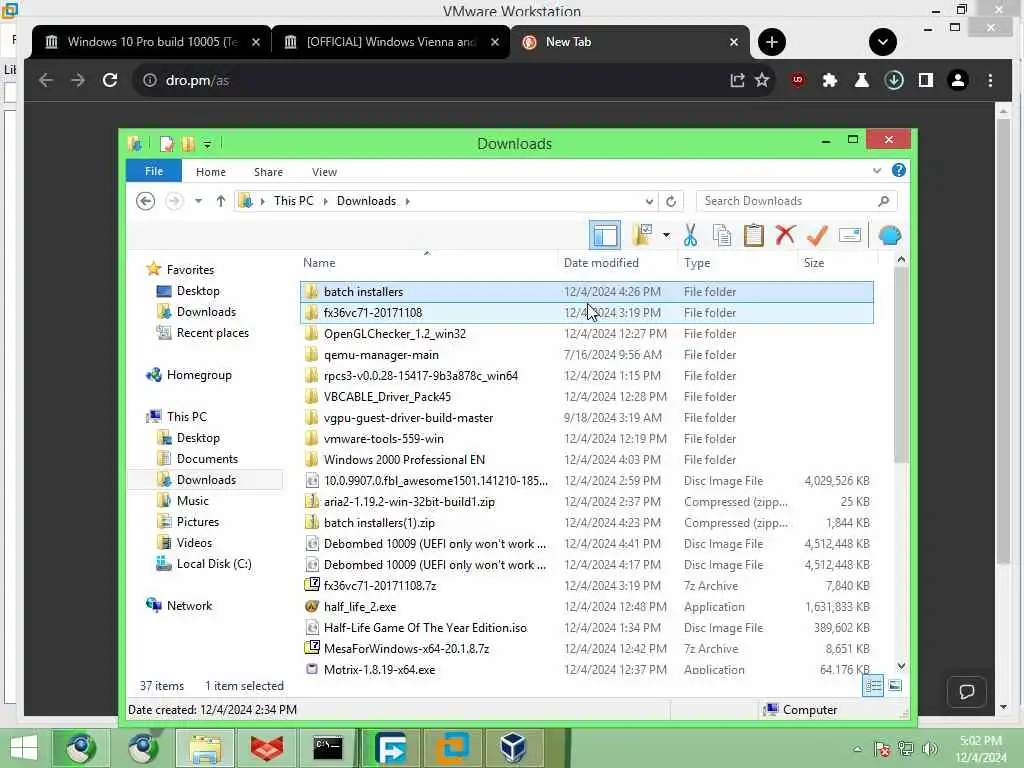The height and width of the screenshot is (768, 1024).
Task: Go up one folder level
Action: [221, 201]
